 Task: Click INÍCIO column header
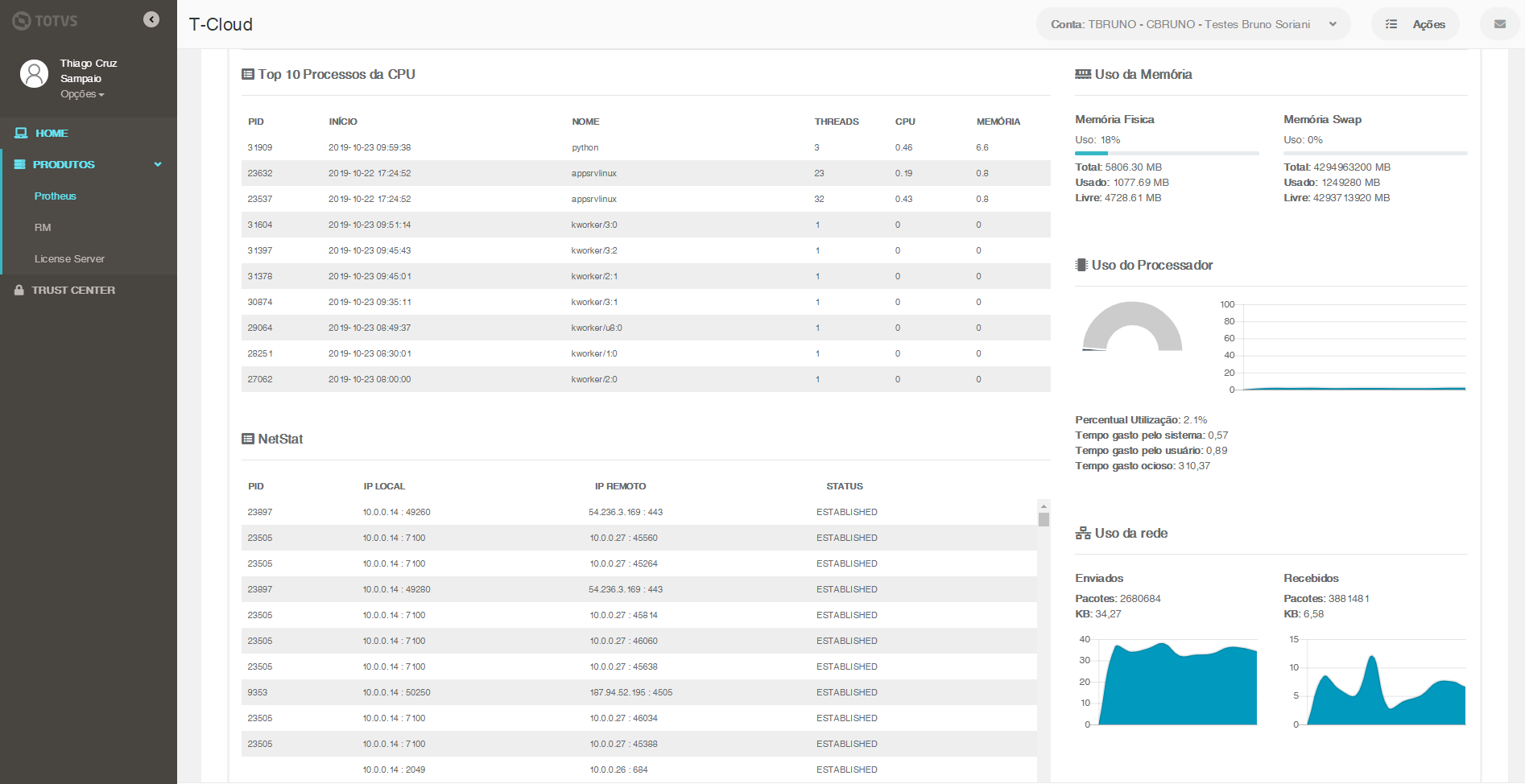[x=343, y=122]
